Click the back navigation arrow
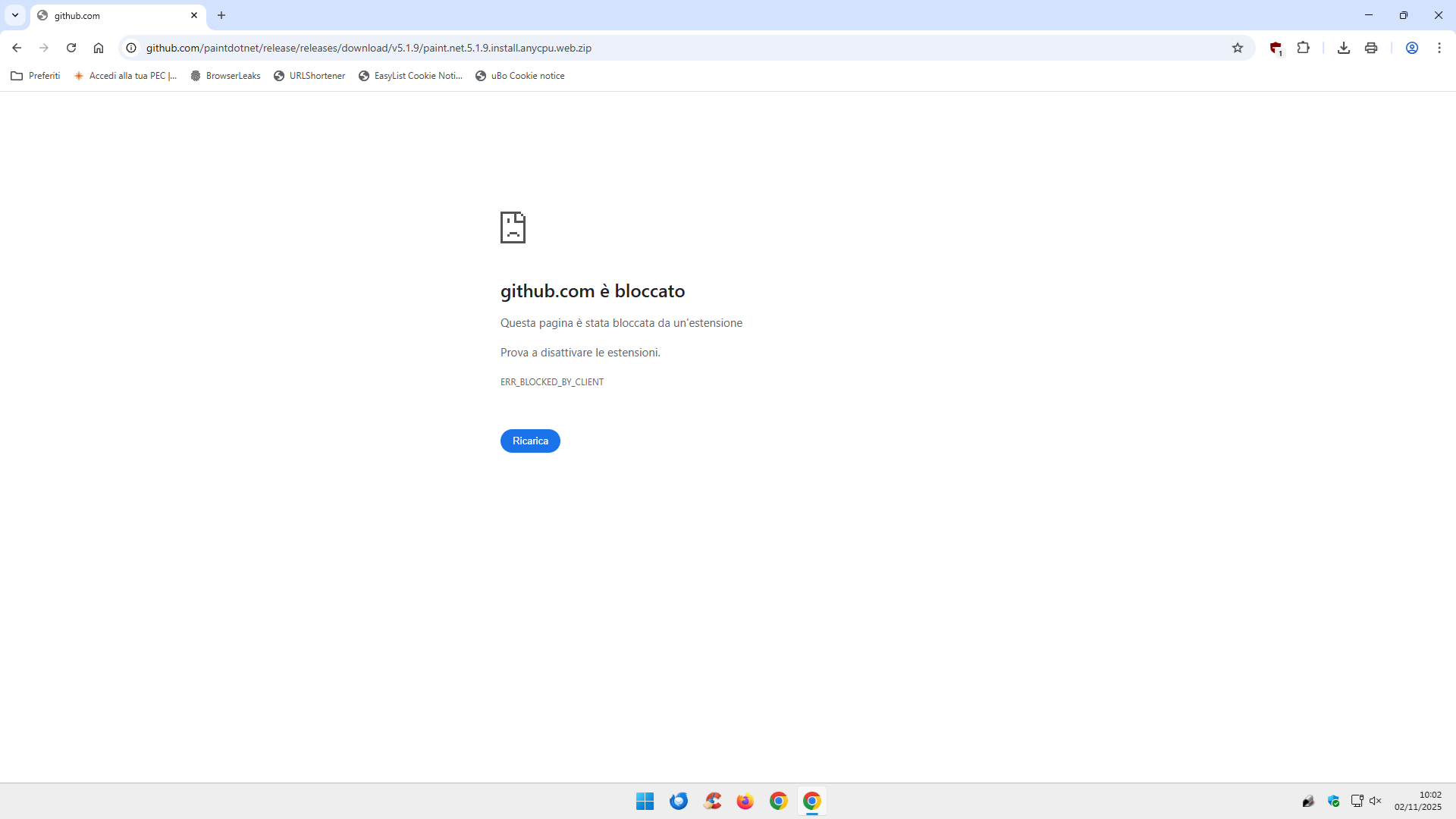Viewport: 1456px width, 819px height. coord(17,48)
